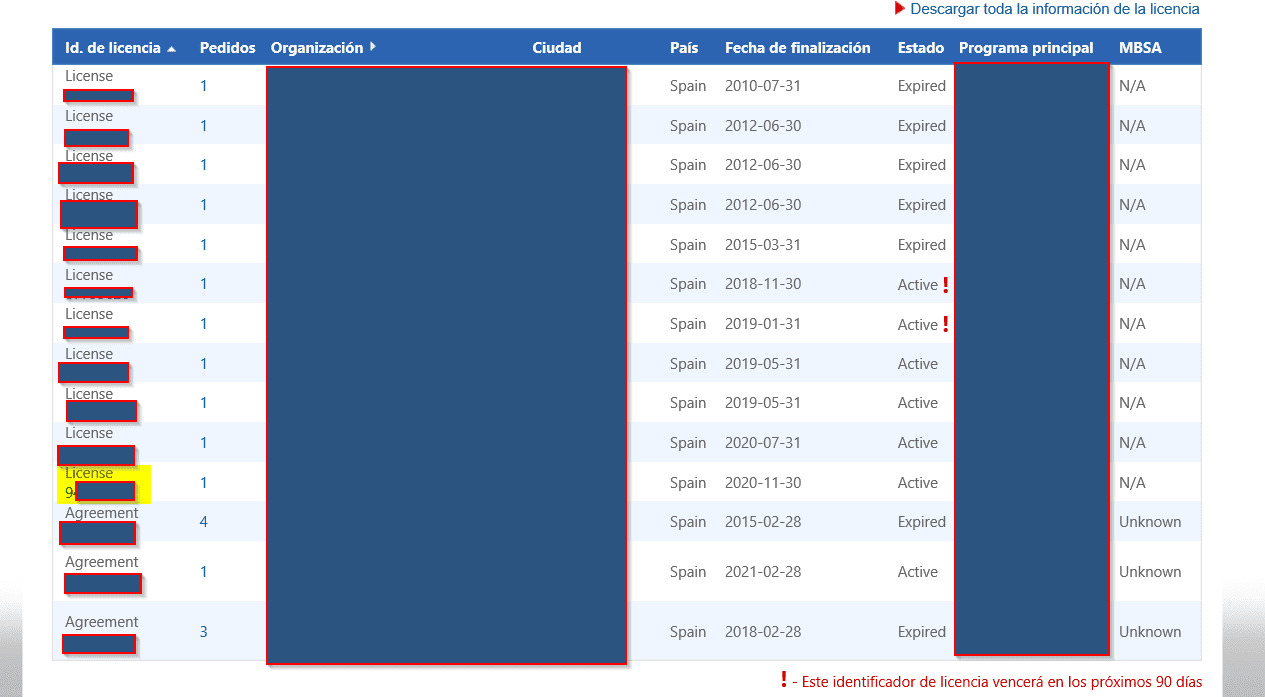Sort by Estado column header
The width and height of the screenshot is (1265, 697).
point(920,48)
